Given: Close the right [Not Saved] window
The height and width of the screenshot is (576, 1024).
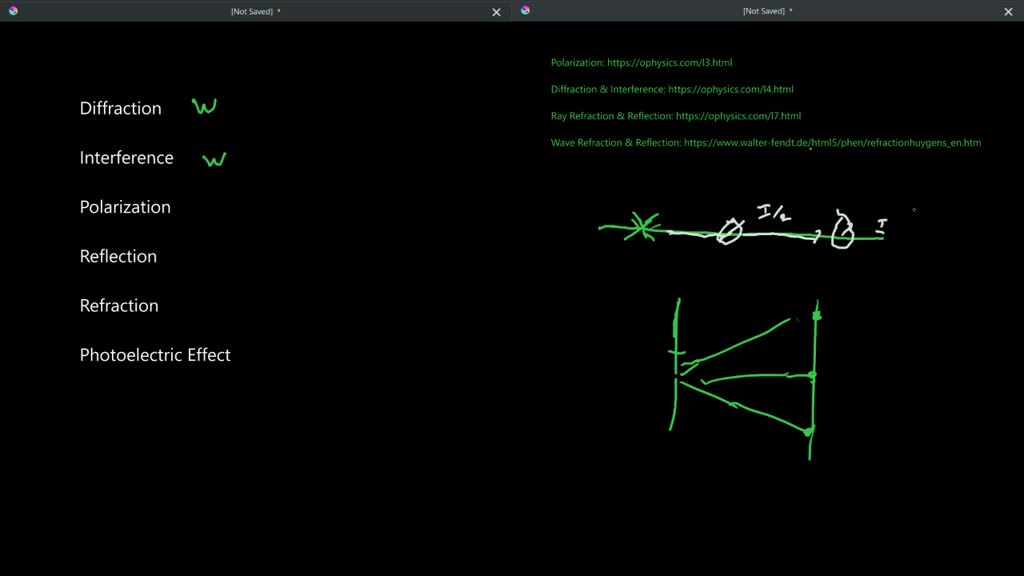Looking at the screenshot, I should (x=1008, y=12).
